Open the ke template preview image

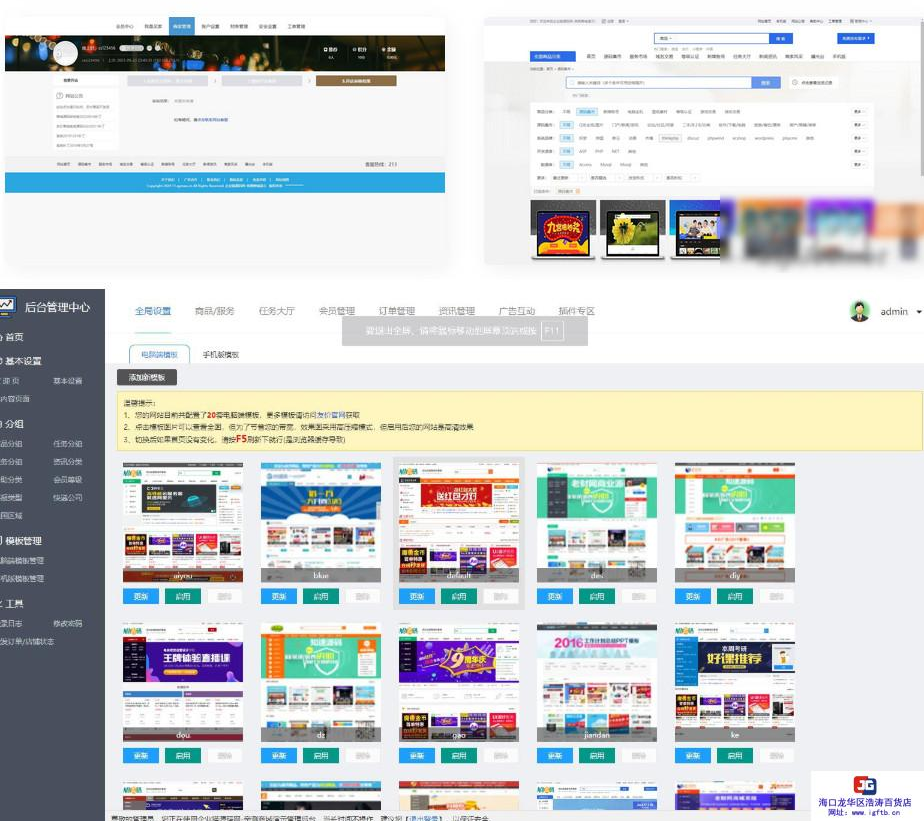coord(734,680)
